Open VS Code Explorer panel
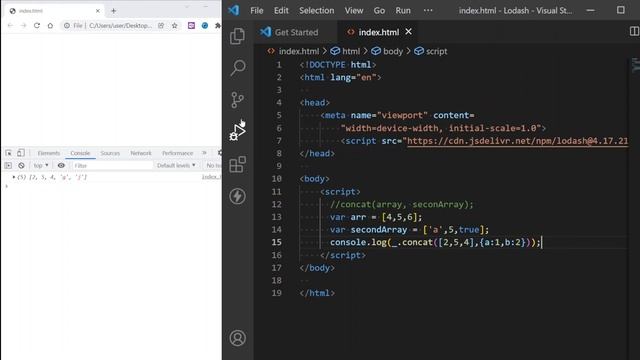Viewport: 640px width, 360px height. (x=238, y=36)
